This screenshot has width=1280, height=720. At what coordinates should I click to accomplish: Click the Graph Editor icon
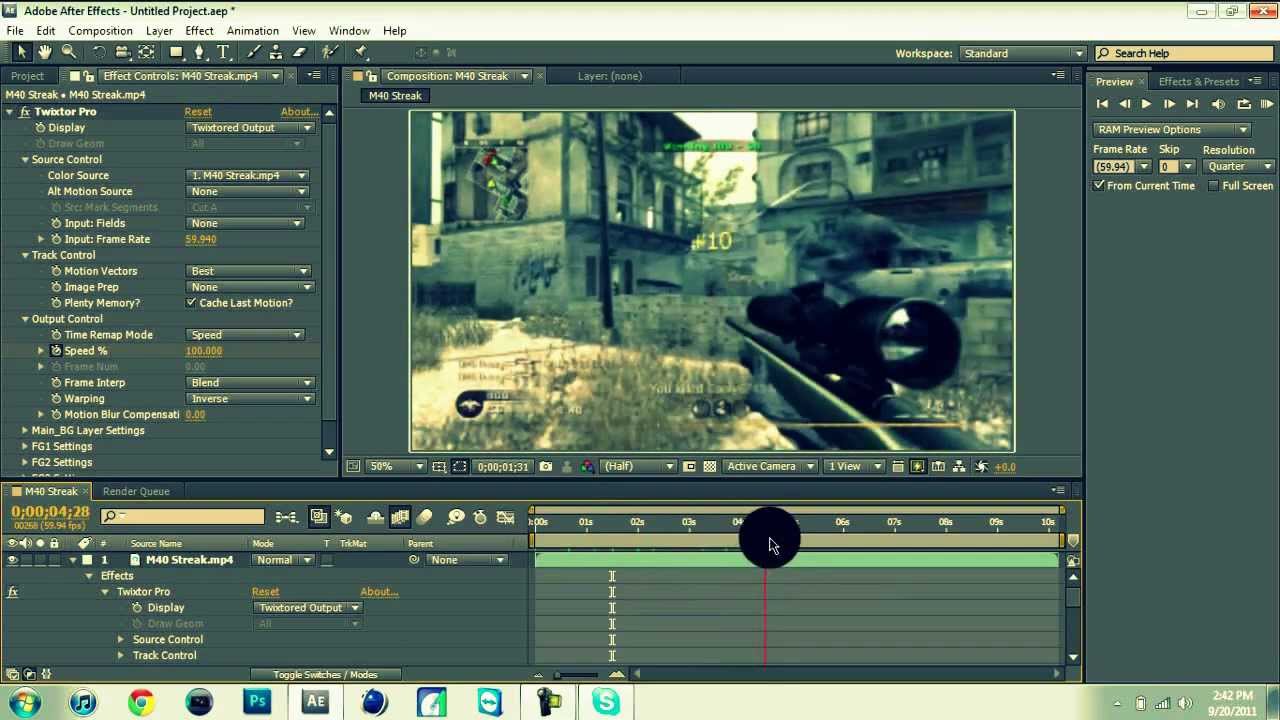(505, 517)
